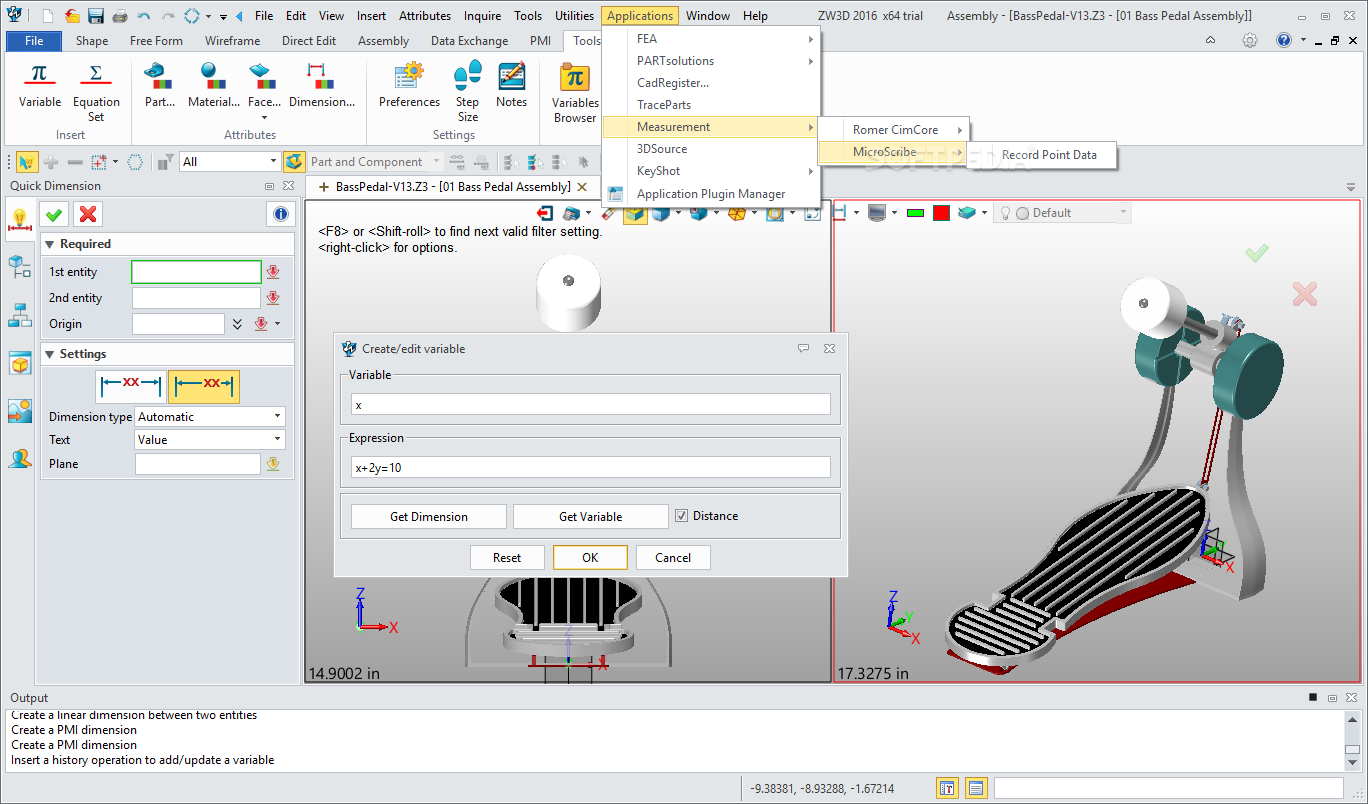The width and height of the screenshot is (1368, 804).
Task: Click the Undo arrow
Action: 144,16
